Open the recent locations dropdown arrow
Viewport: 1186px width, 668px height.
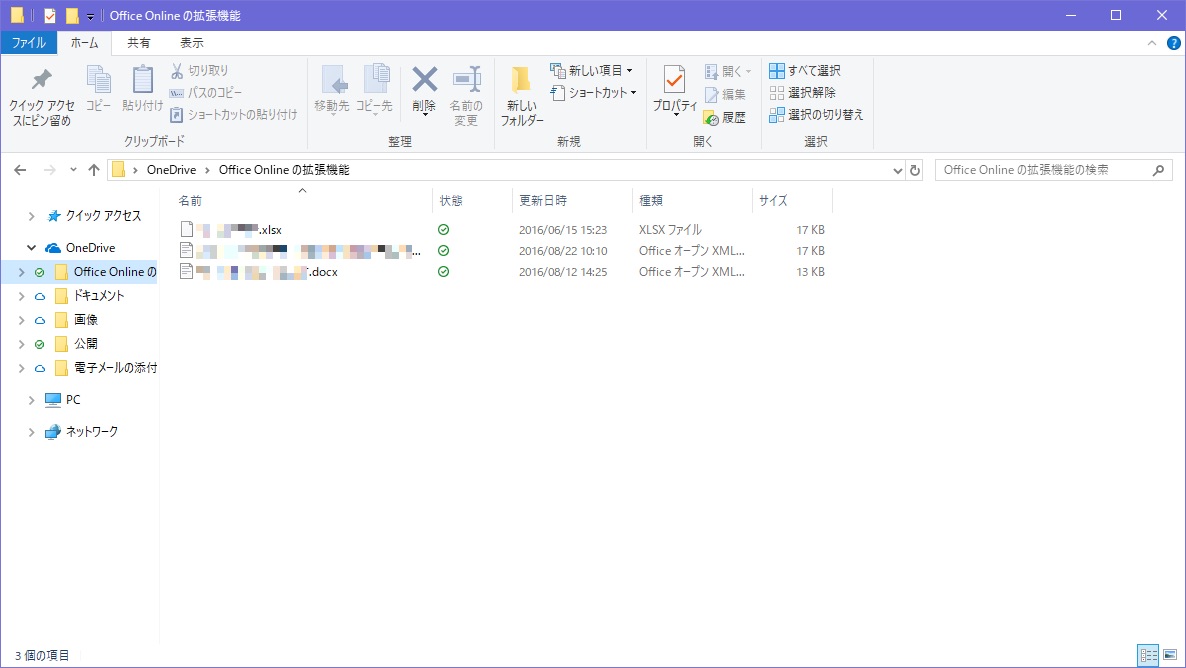pos(73,170)
